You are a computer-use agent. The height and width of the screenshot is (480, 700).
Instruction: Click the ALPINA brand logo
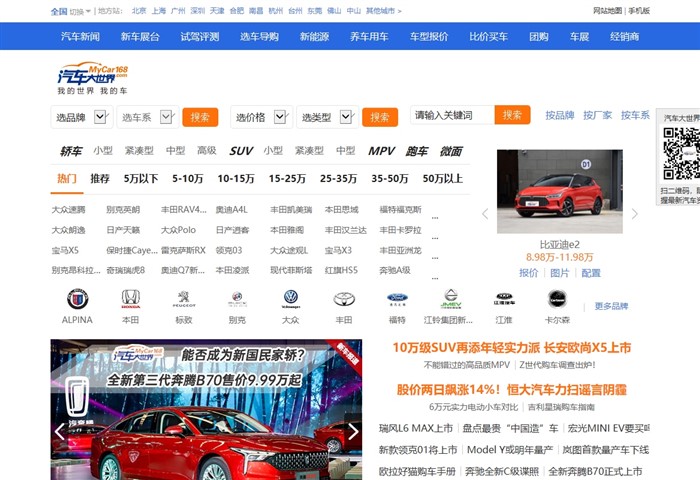coord(77,299)
